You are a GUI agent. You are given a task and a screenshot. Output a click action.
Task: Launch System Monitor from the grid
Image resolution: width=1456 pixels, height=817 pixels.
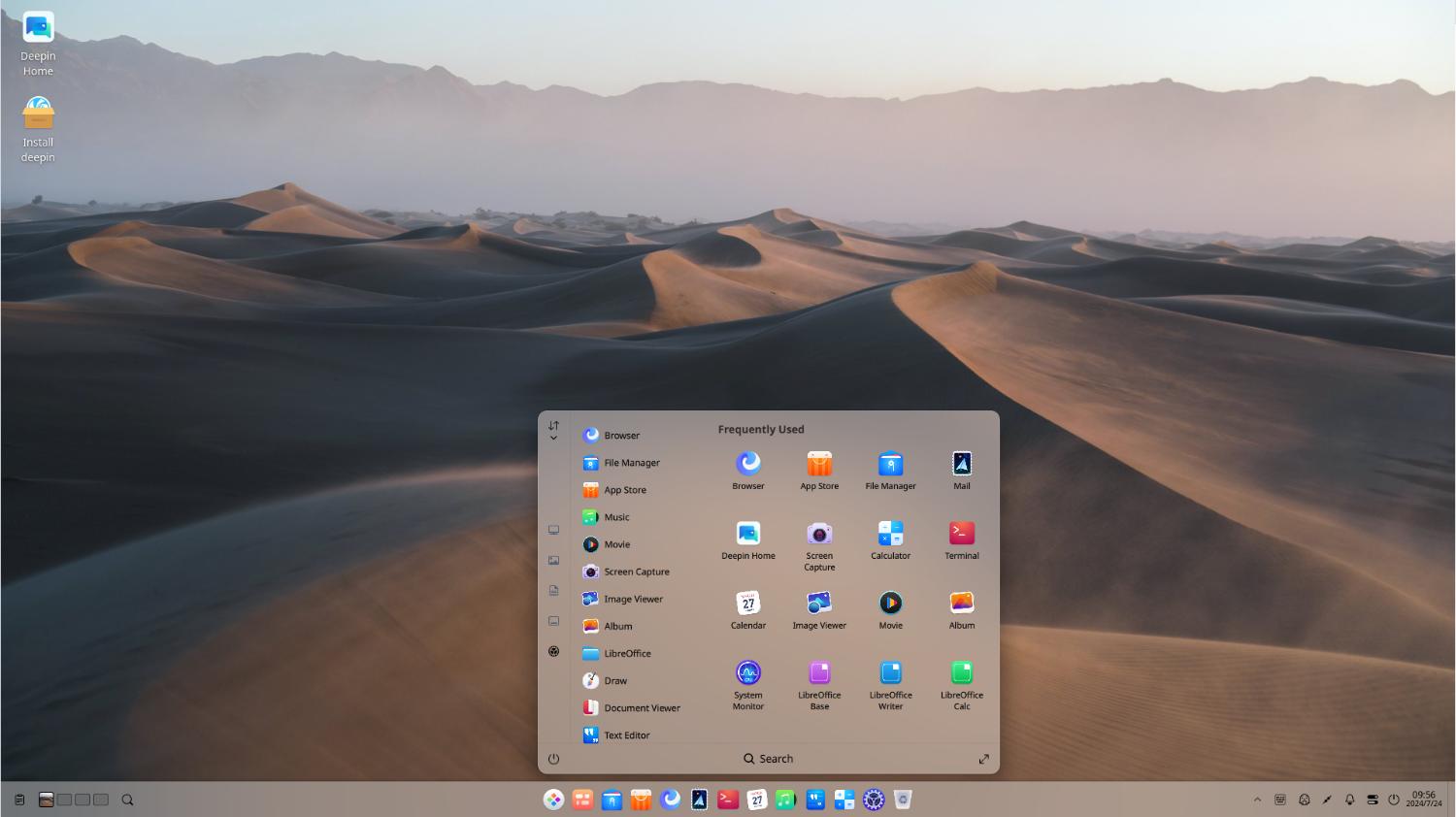coord(747,685)
